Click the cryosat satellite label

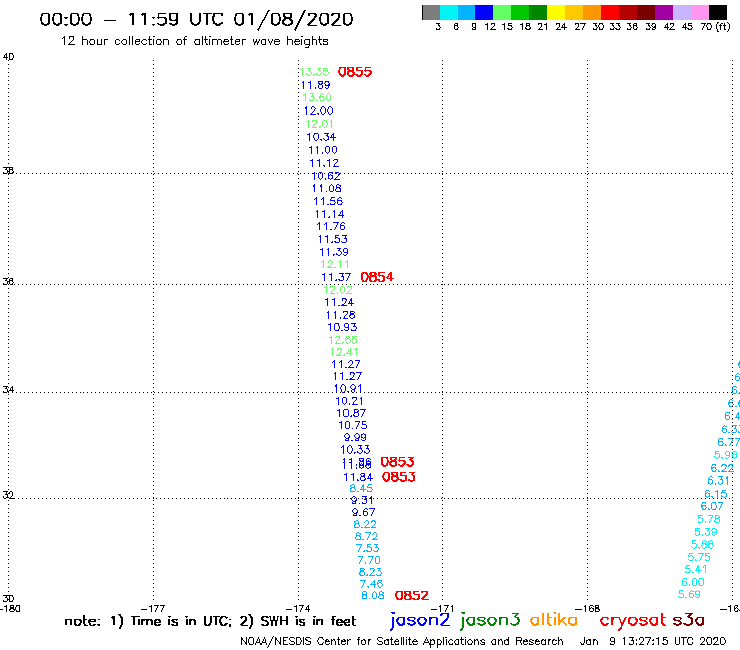click(x=632, y=621)
